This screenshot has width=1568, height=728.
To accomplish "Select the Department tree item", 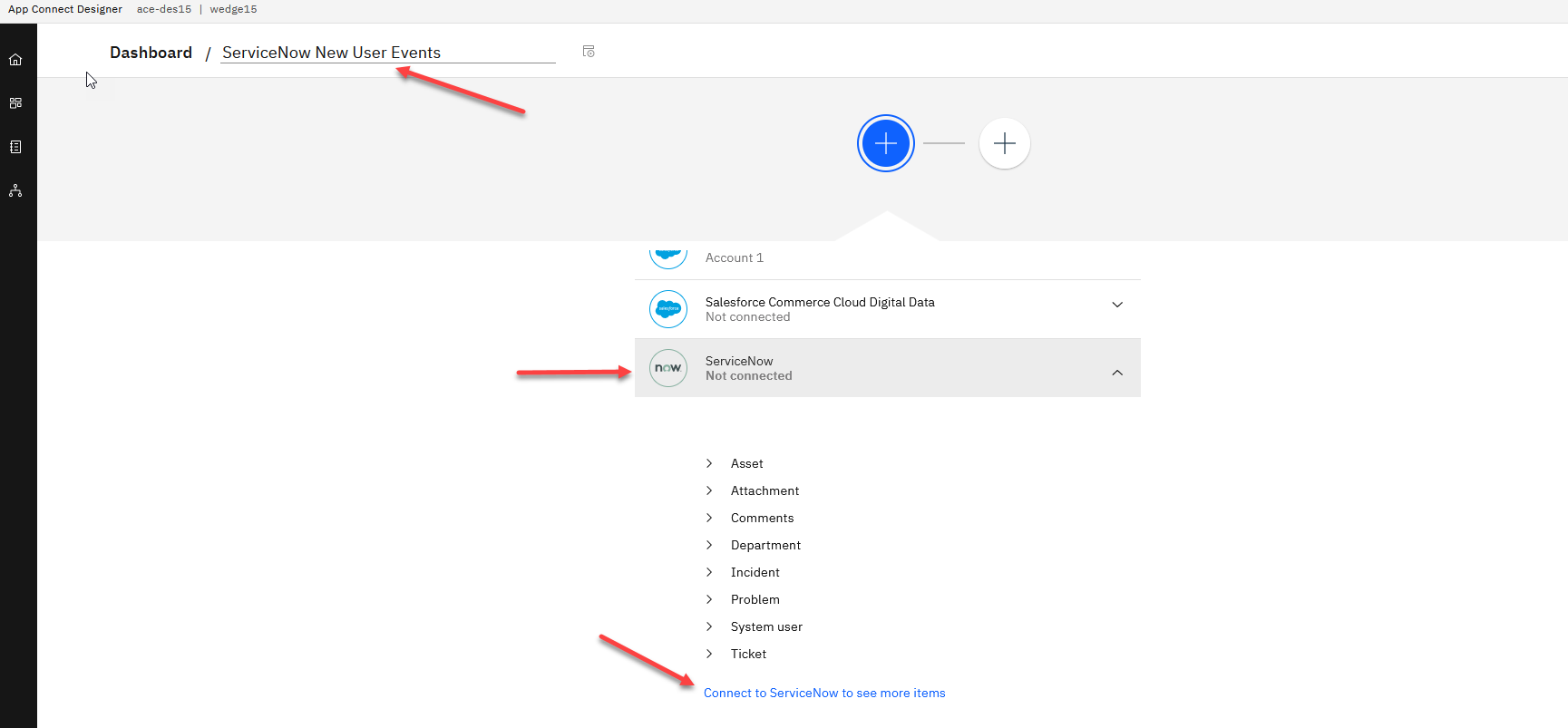I will click(765, 545).
